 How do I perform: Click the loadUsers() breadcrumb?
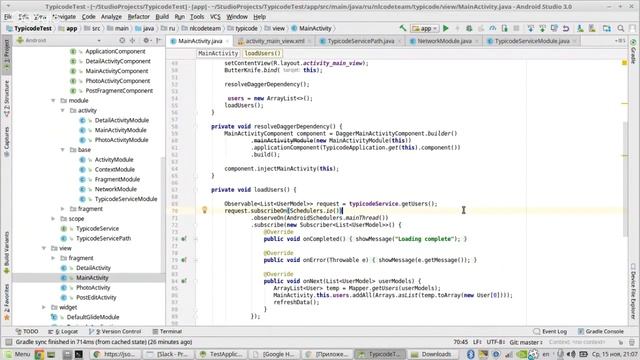262,53
